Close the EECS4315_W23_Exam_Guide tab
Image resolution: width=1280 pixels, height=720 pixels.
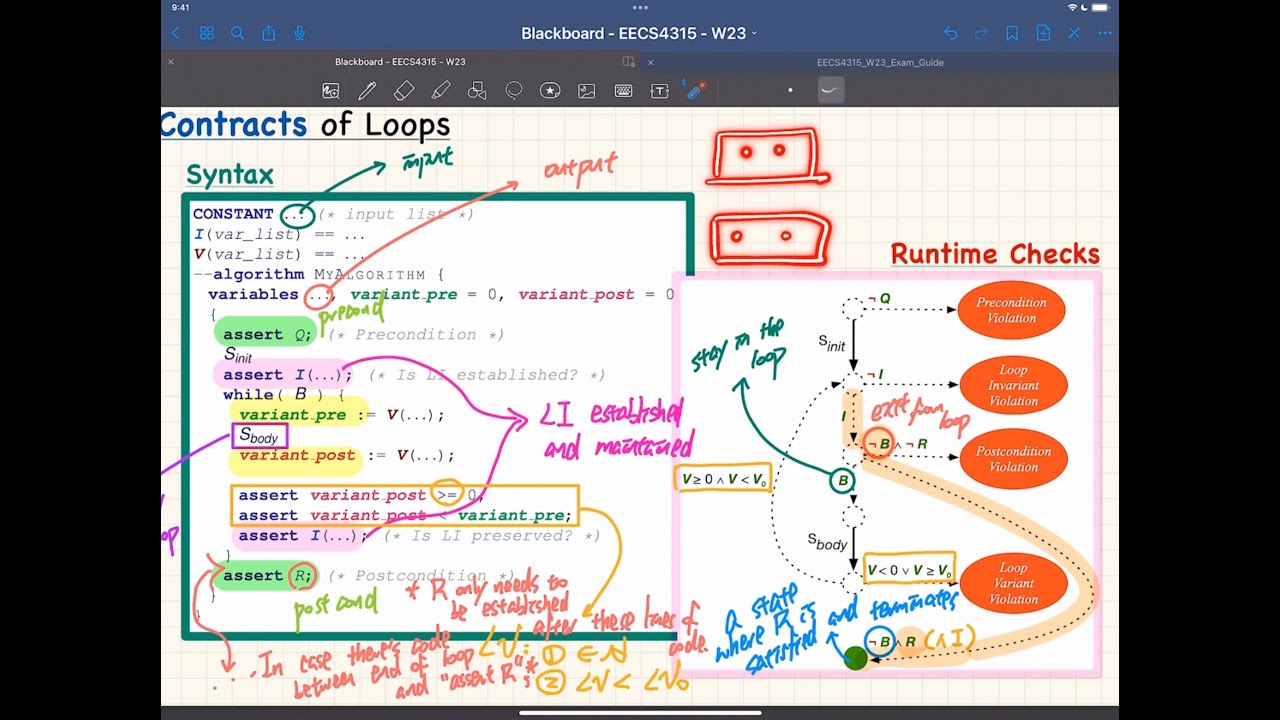651,62
